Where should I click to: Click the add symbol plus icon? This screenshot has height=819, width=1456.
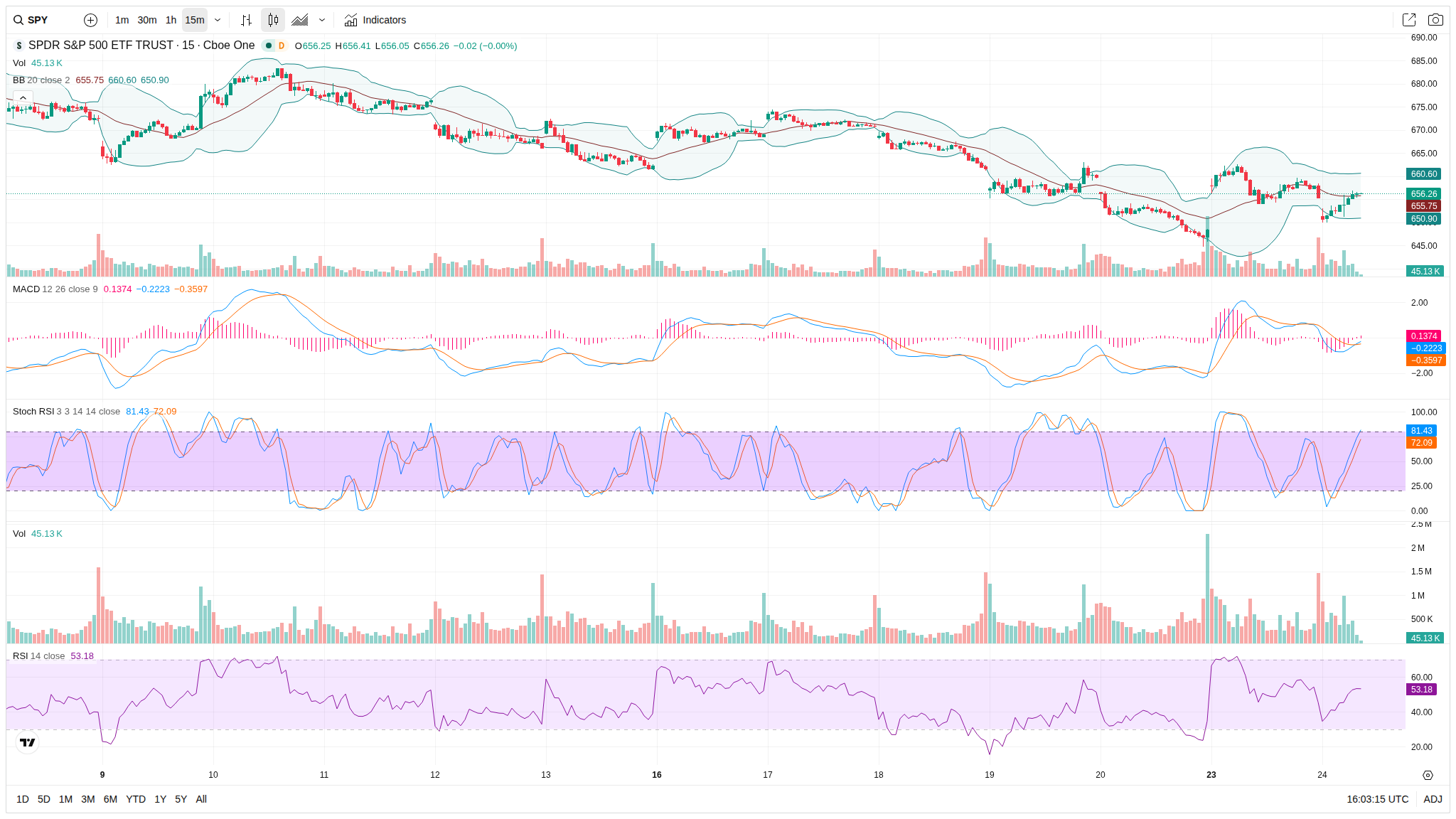click(x=90, y=20)
